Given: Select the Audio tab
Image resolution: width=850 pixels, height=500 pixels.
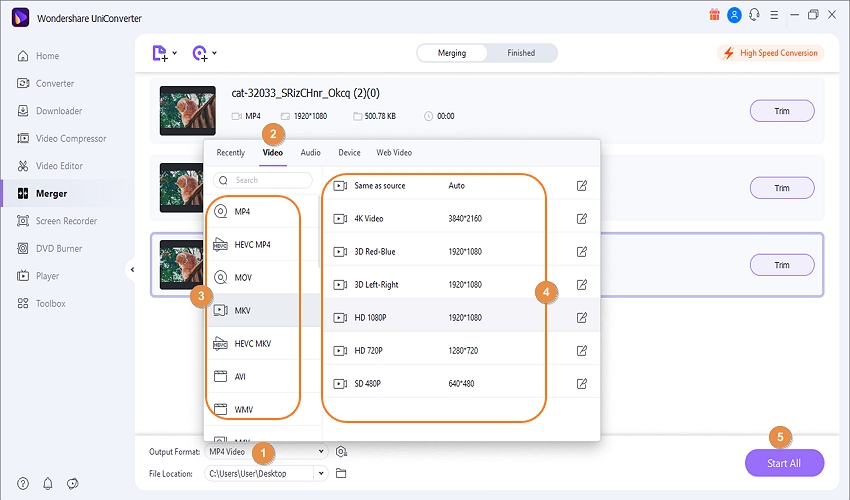Looking at the screenshot, I should 311,153.
